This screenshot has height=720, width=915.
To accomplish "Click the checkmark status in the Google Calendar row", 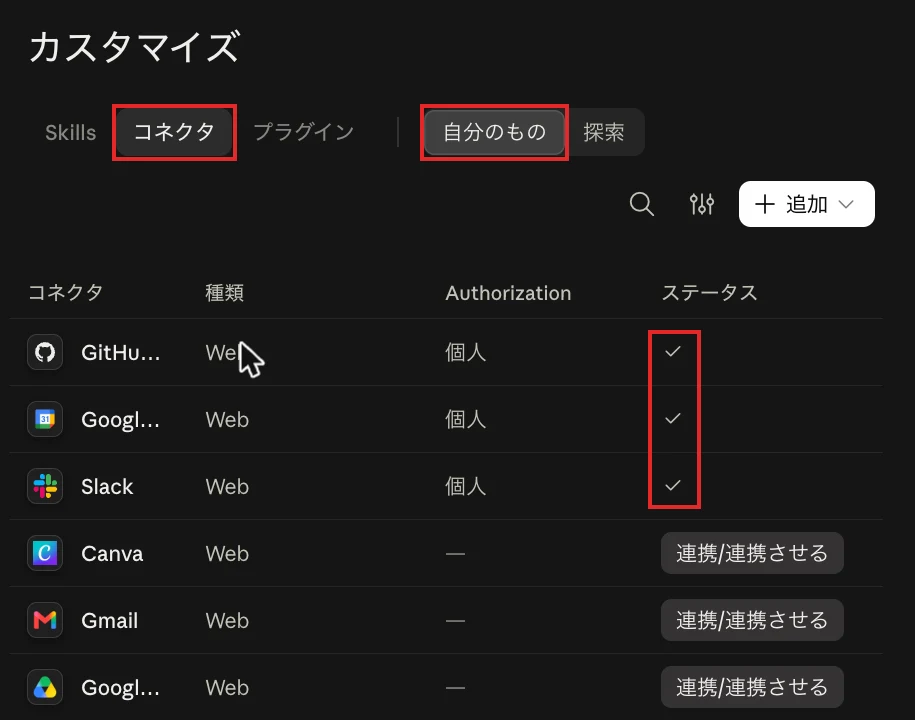I will pyautogui.click(x=673, y=418).
